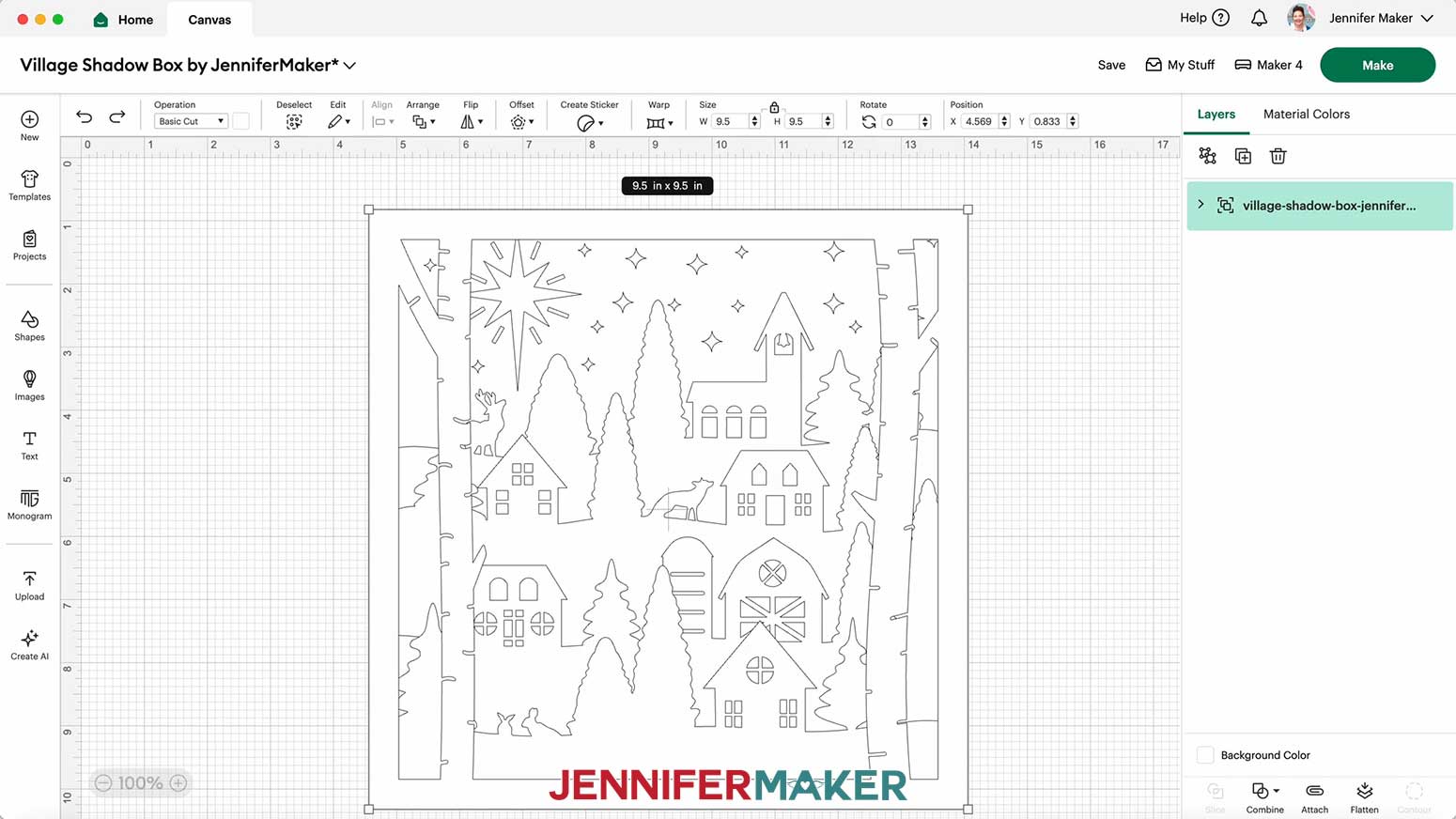Open the Edit dropdown
This screenshot has width=1456, height=819.
339,122
